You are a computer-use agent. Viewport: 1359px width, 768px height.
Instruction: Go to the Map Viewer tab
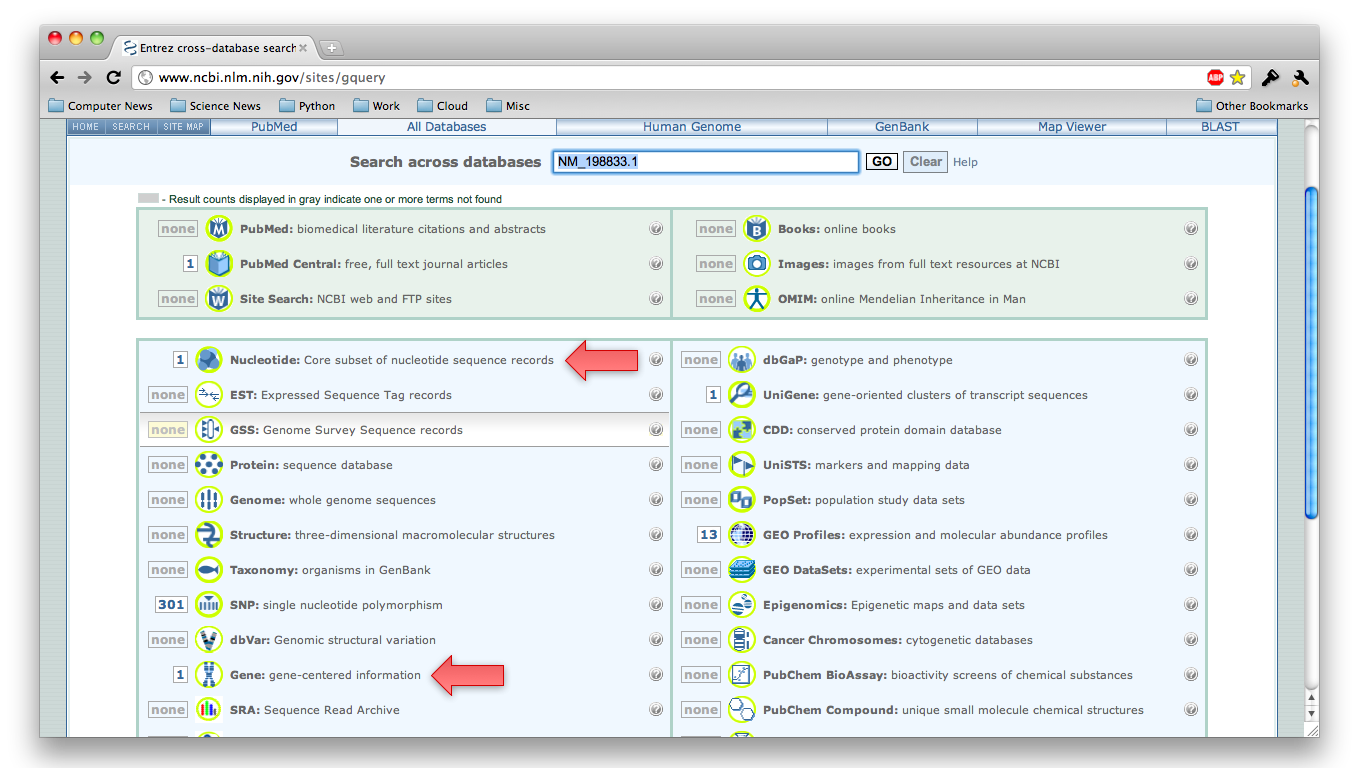coord(1072,127)
